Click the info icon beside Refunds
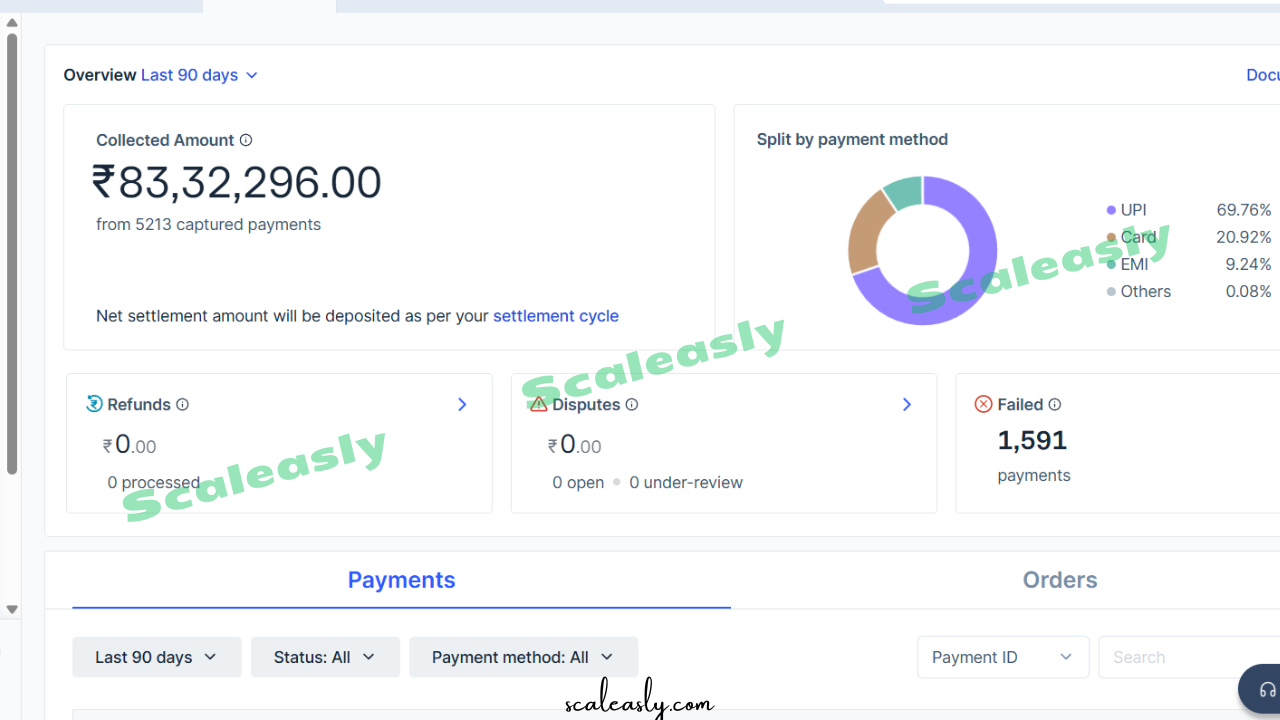This screenshot has height=720, width=1280. tap(182, 405)
